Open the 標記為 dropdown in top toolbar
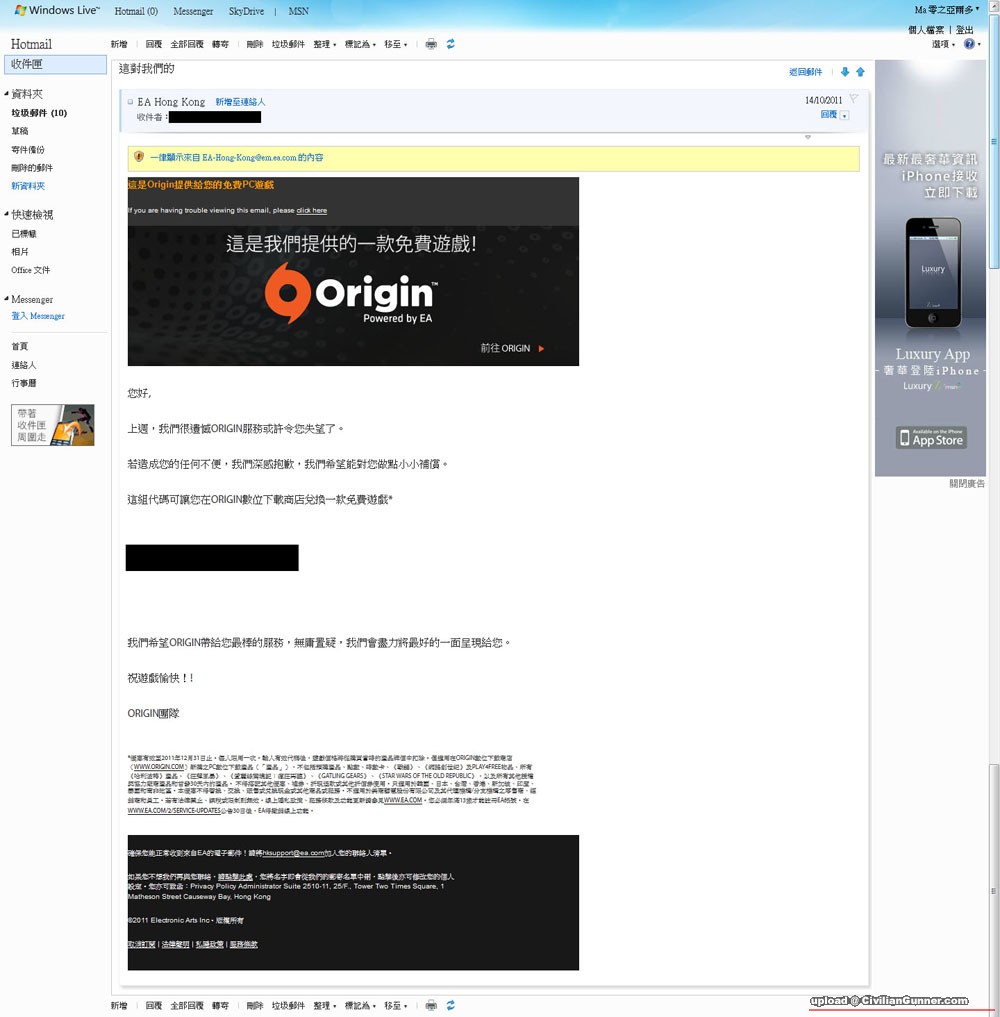Image resolution: width=1000 pixels, height=1017 pixels. pyautogui.click(x=360, y=44)
